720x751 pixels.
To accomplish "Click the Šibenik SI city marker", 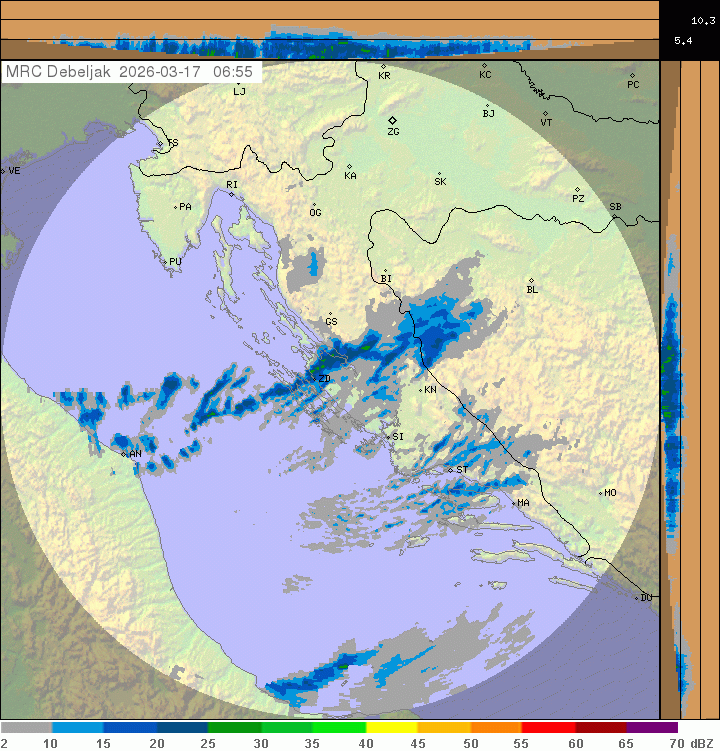I will click(x=388, y=434).
